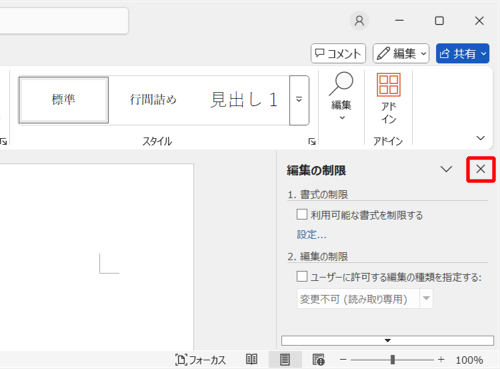
Task: Click the zoom slider handle
Action: point(393,360)
